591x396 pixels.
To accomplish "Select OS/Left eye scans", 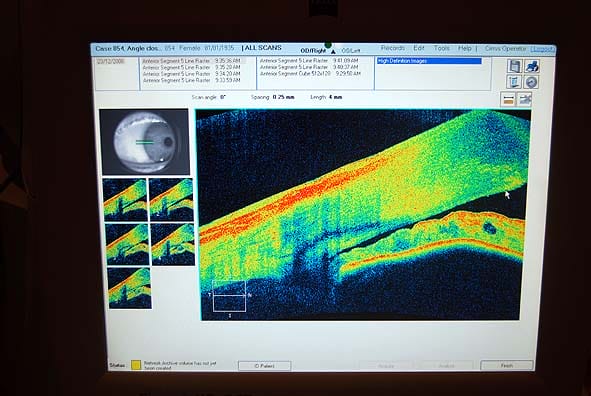I will click(x=351, y=50).
